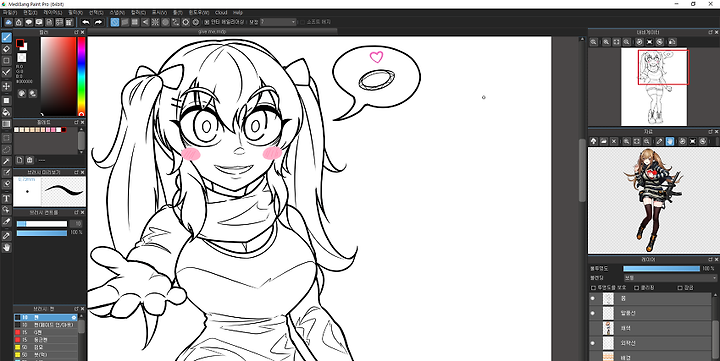Select the Eraser tool
Image resolution: width=720 pixels, height=361 pixels.
pos(6,49)
